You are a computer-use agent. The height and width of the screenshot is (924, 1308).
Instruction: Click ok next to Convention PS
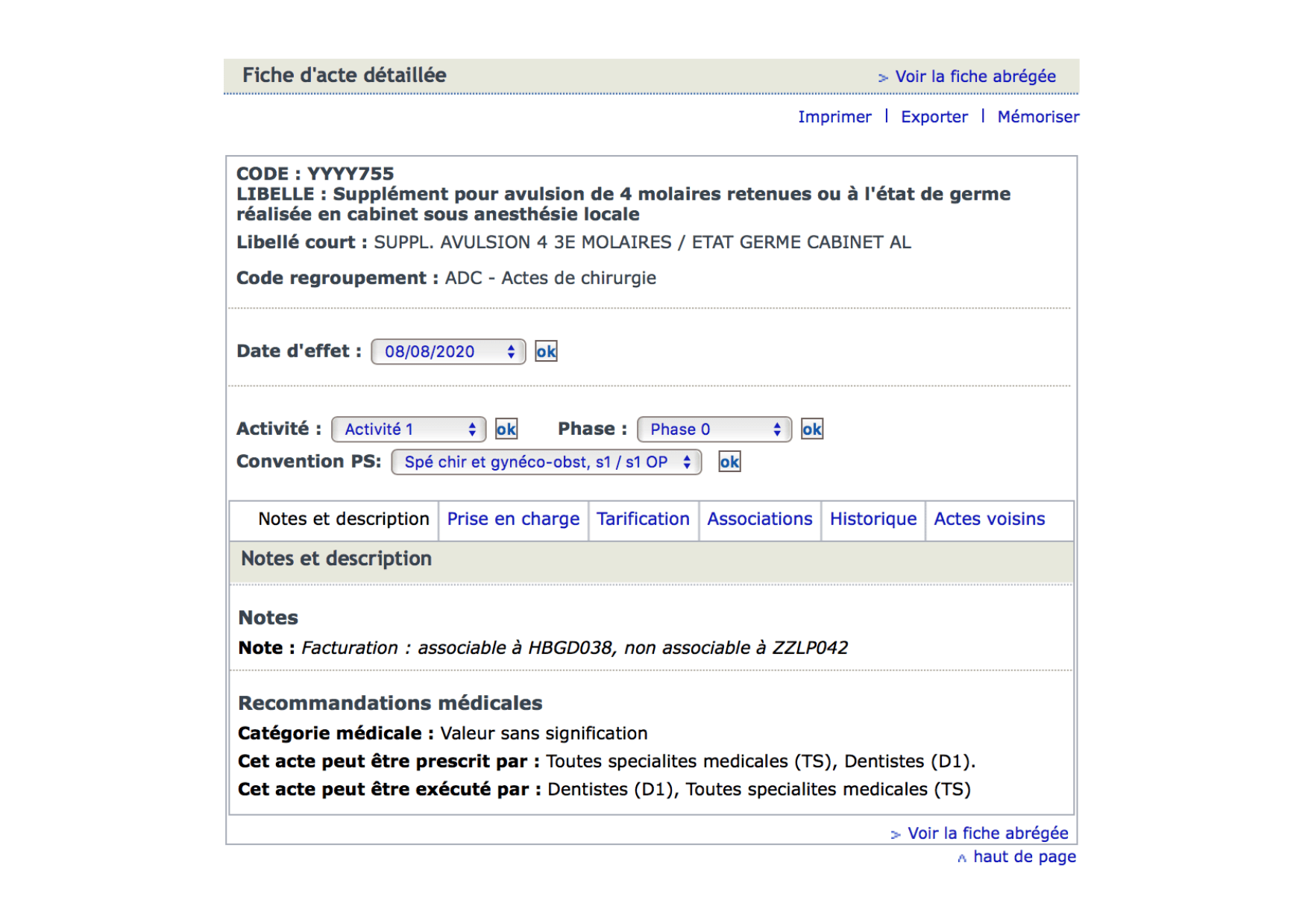[729, 462]
